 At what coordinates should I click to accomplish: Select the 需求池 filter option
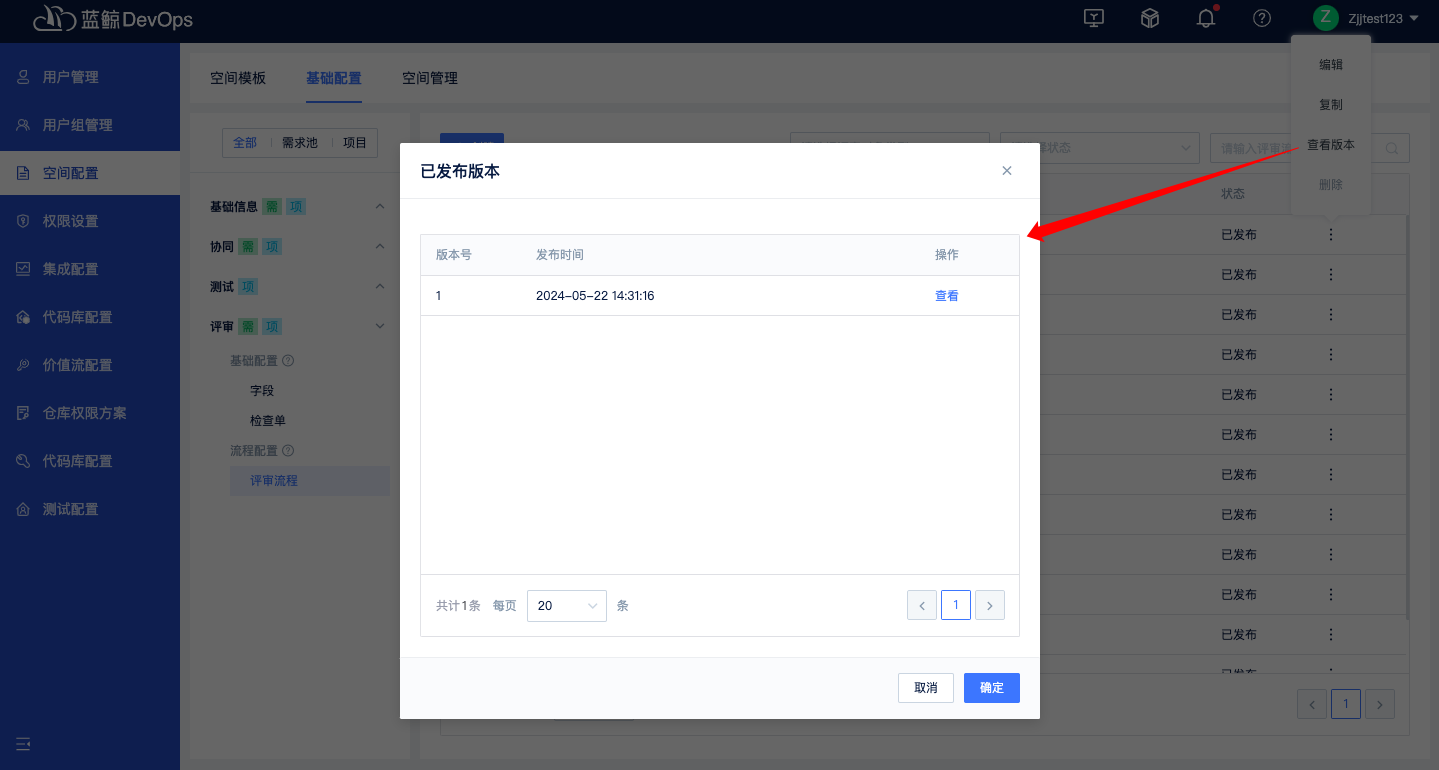(299, 143)
